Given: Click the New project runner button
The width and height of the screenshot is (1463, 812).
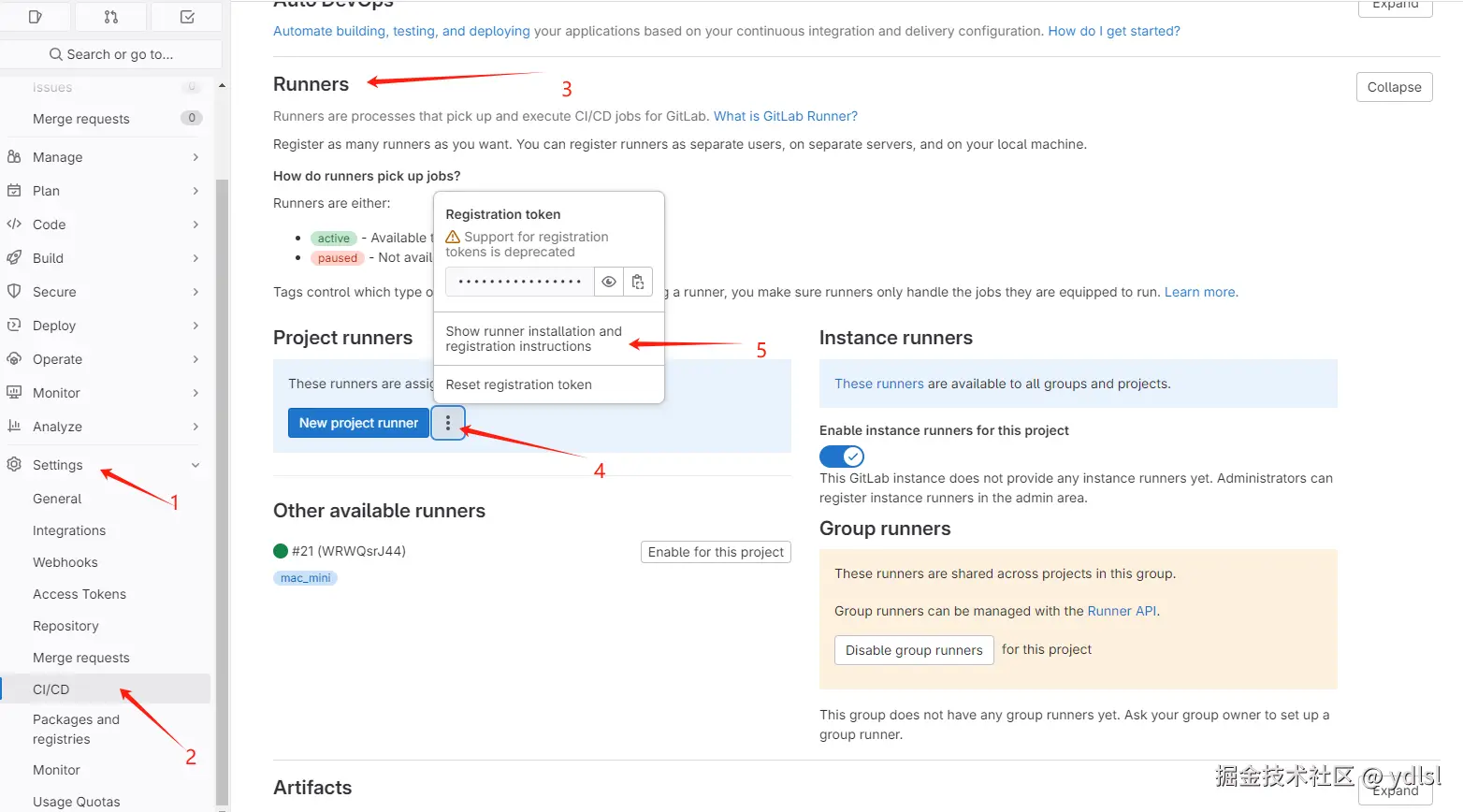Looking at the screenshot, I should (x=358, y=423).
